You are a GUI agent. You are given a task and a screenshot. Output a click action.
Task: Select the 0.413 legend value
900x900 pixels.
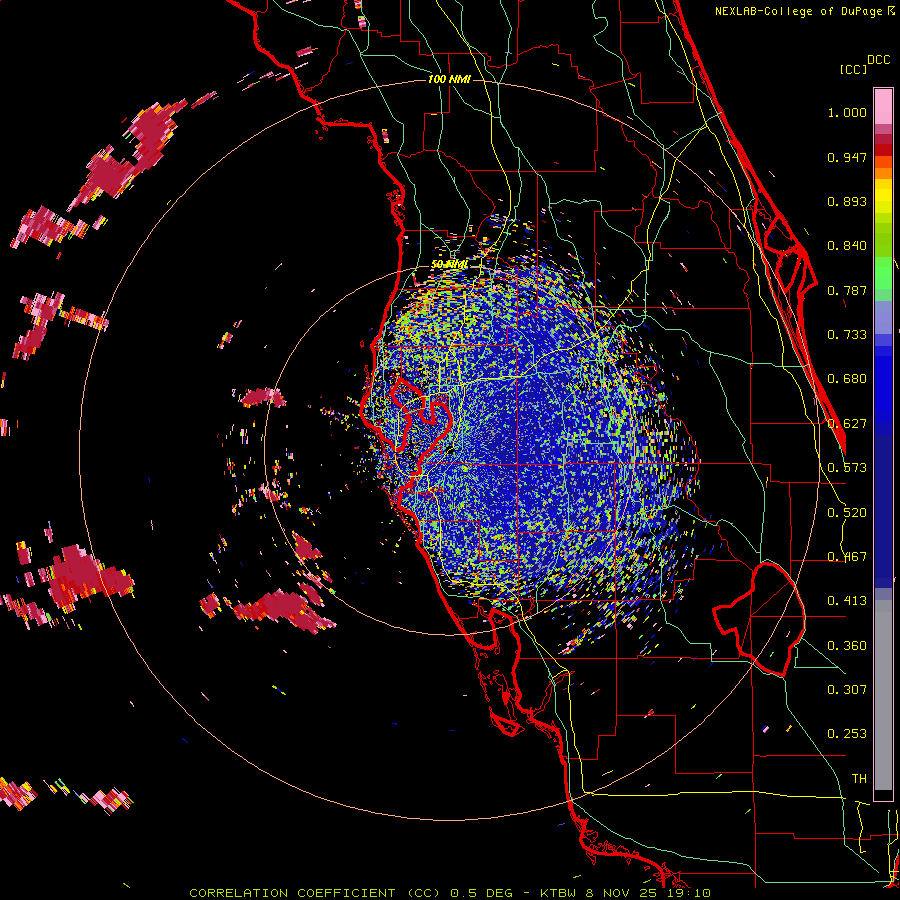coord(847,601)
